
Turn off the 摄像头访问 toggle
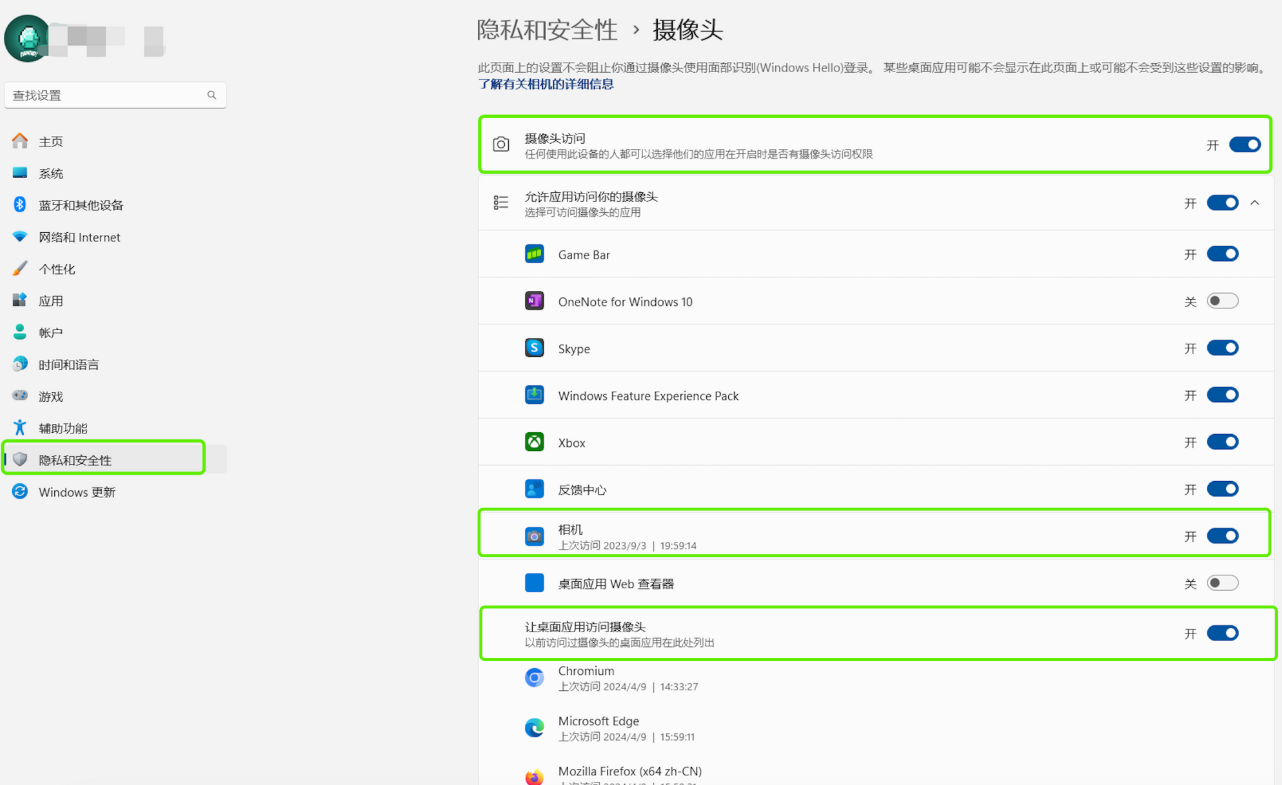[1244, 145]
